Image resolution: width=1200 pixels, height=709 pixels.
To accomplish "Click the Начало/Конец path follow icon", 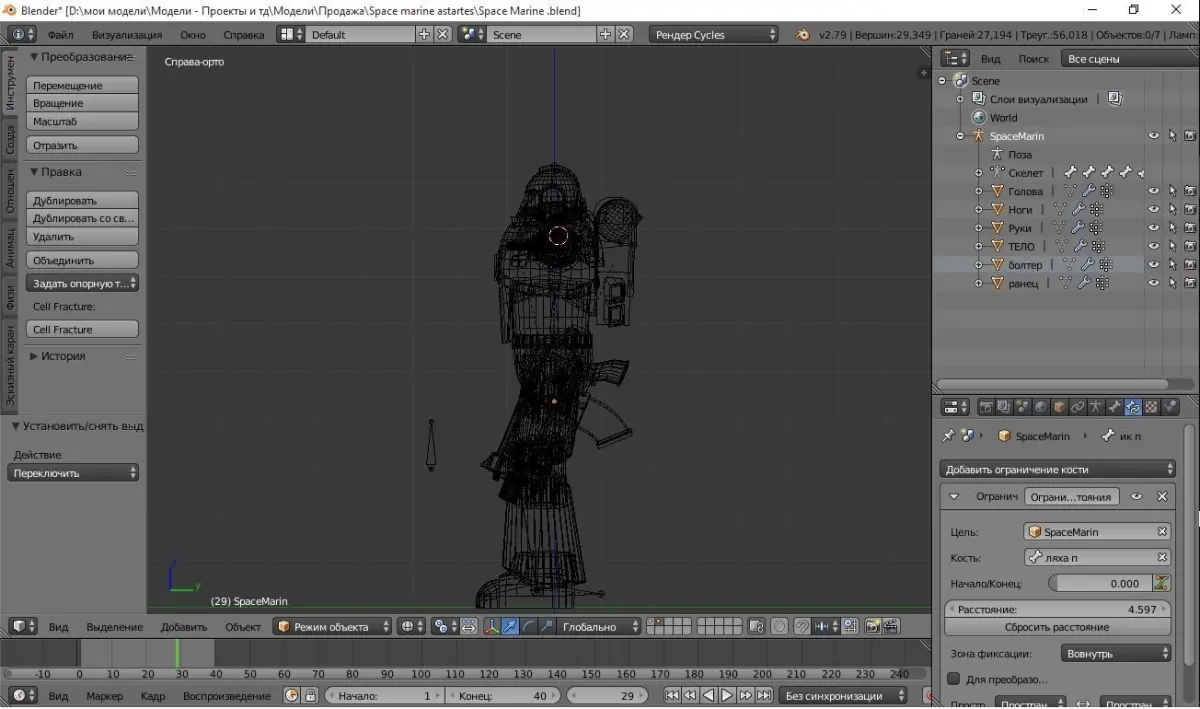I will pos(1161,583).
